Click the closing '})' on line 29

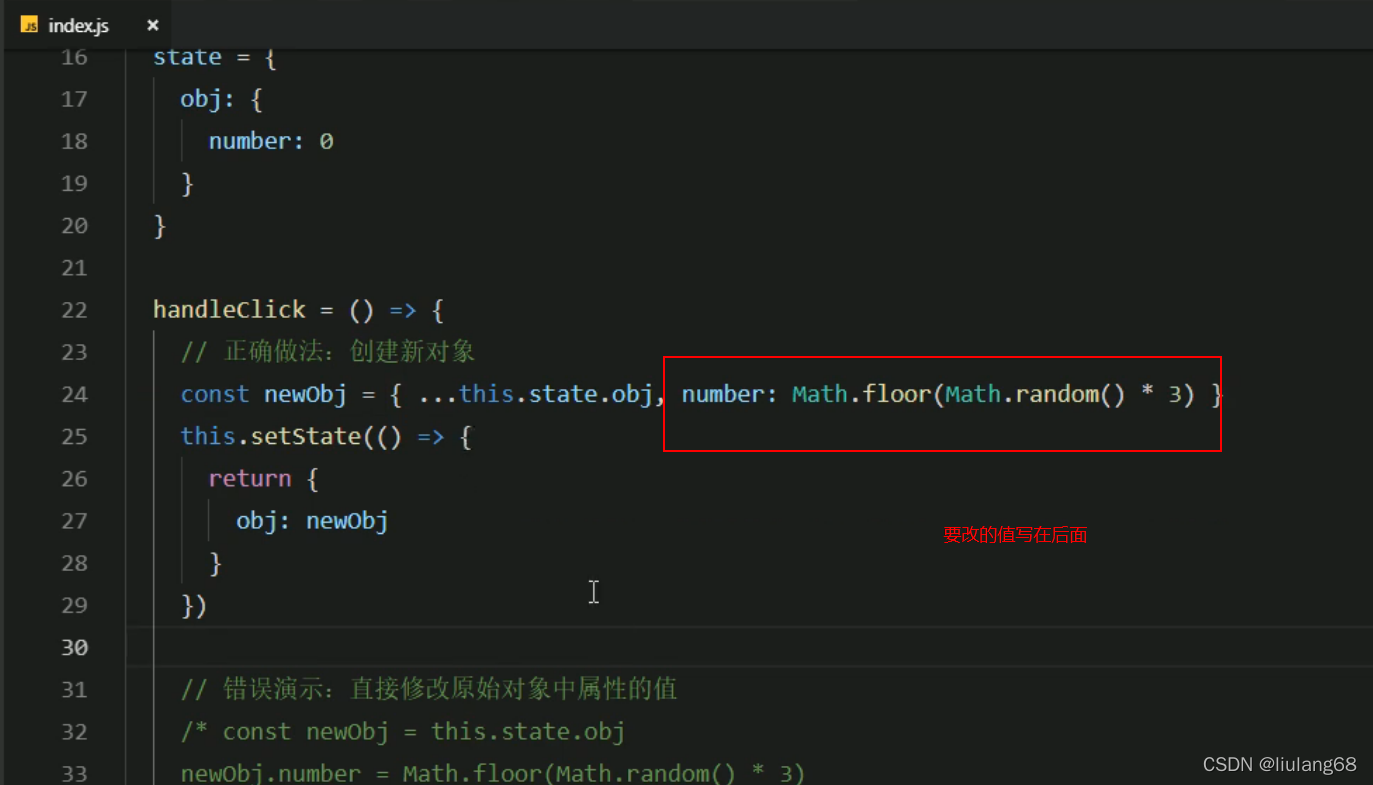point(194,605)
